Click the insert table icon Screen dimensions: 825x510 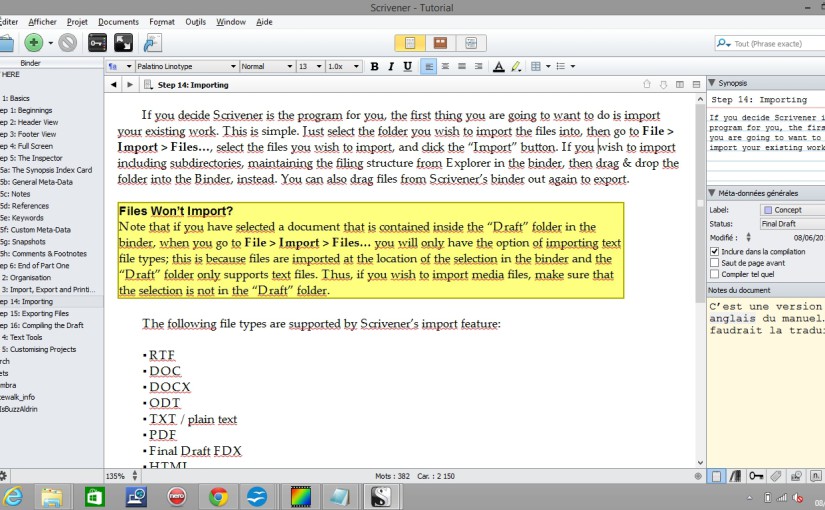tap(536, 66)
